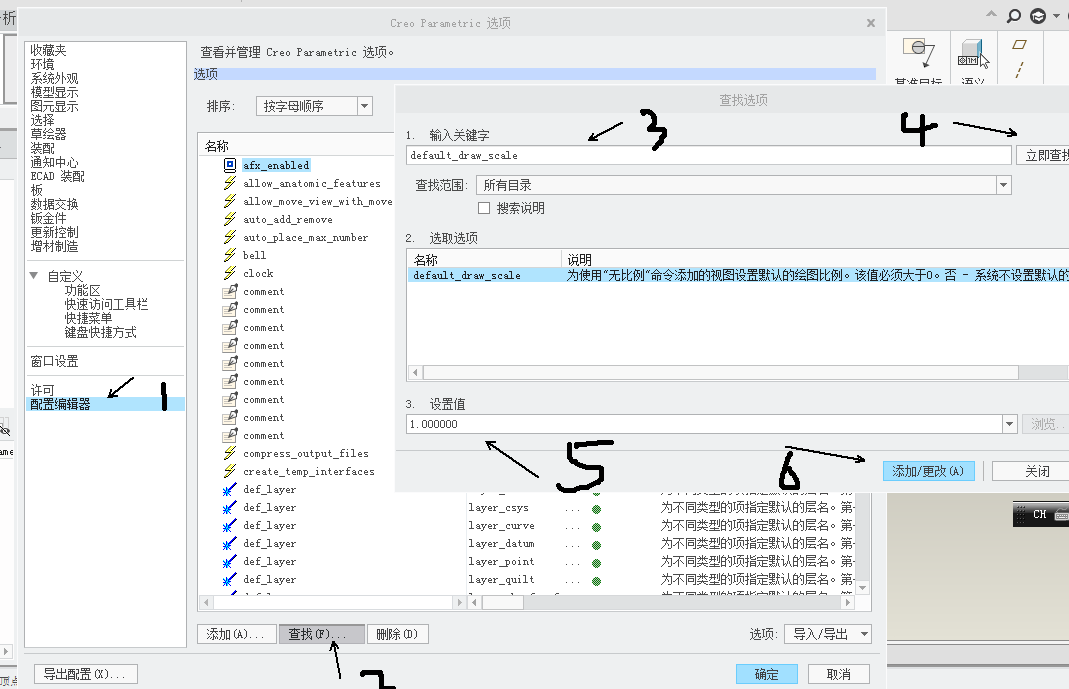Click green status dot next to layer_curve
Screen dimensions: 1069x689
click(597, 527)
